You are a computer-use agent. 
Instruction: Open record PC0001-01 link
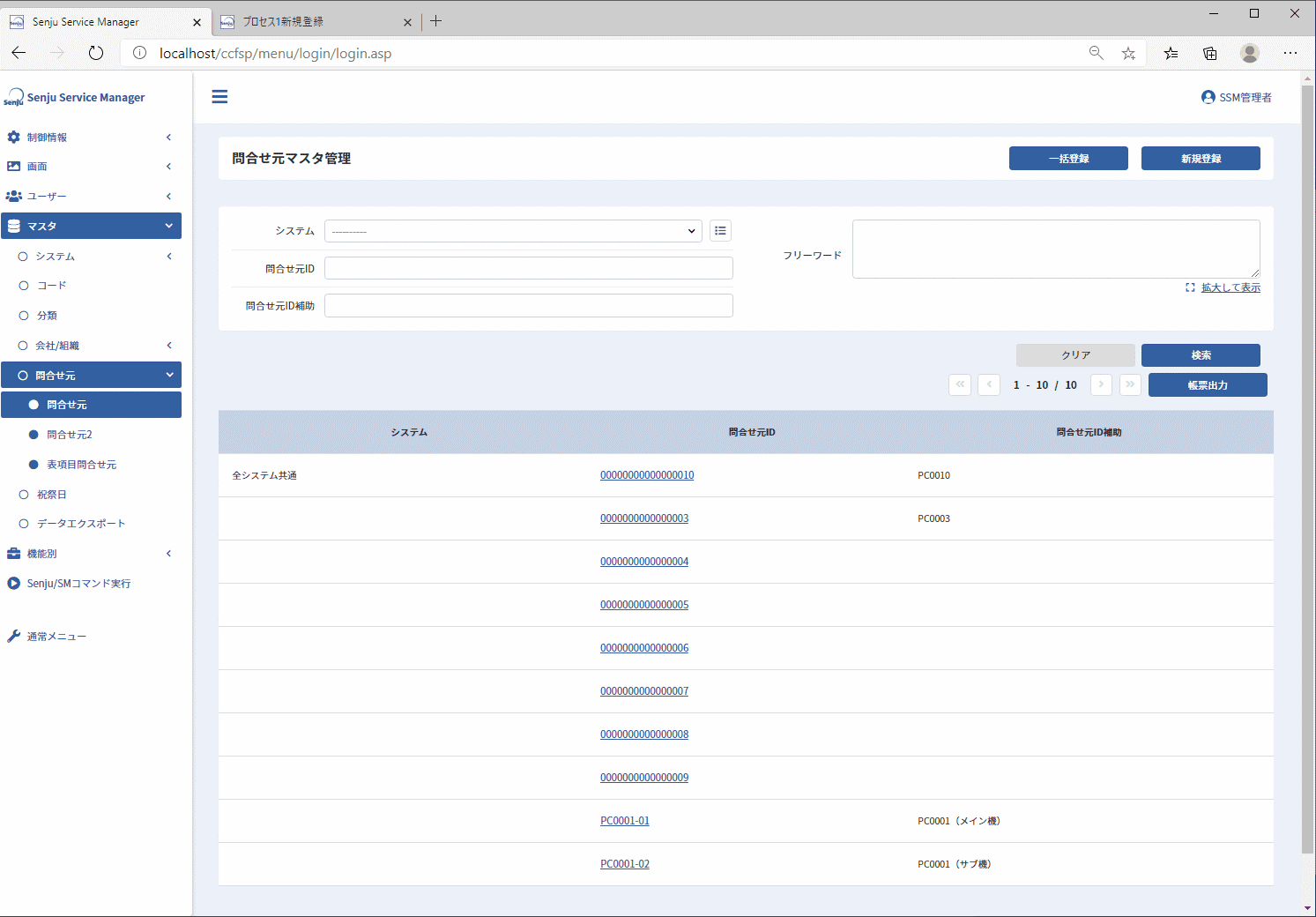pyautogui.click(x=625, y=821)
